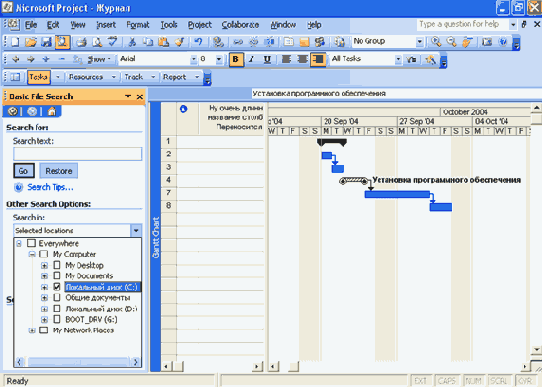Open the search pane title dropdown arrow
Image resolution: width=542 pixels, height=387 pixels.
[128, 96]
